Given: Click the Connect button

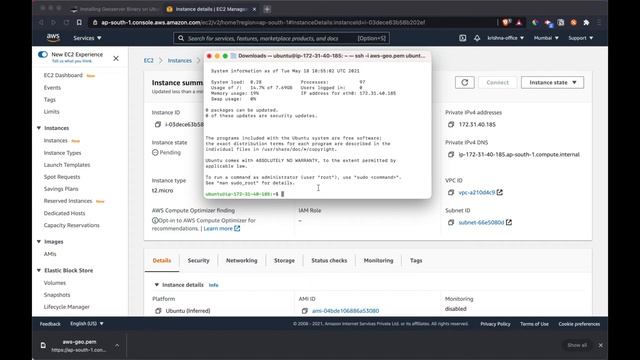Looking at the screenshot, I should coord(498,82).
